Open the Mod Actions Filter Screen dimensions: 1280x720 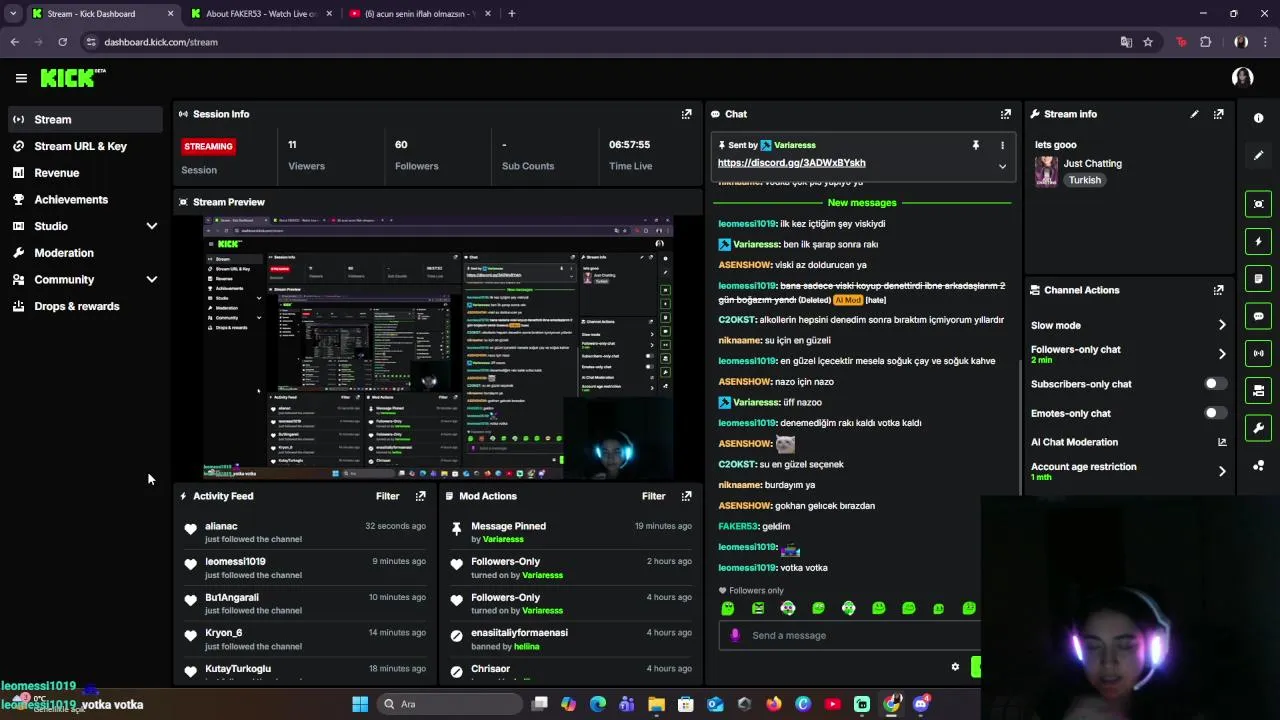[653, 496]
